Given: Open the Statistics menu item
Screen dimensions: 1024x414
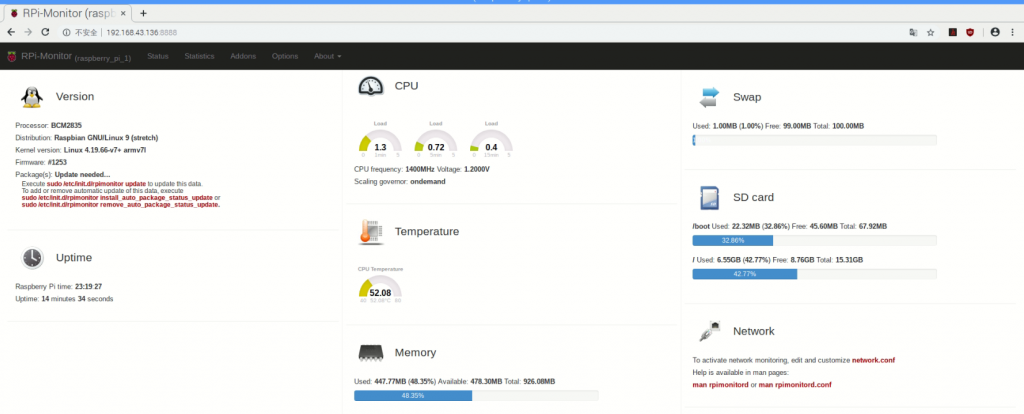Looking at the screenshot, I should click(x=199, y=56).
